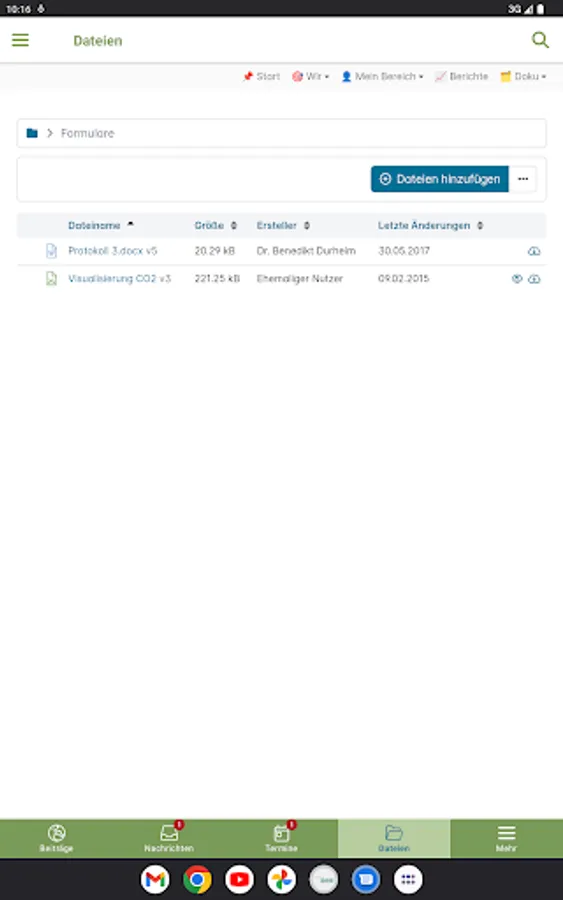Expand the Mein Bereich dropdown
Viewport: 563px width, 900px height.
[x=382, y=76]
